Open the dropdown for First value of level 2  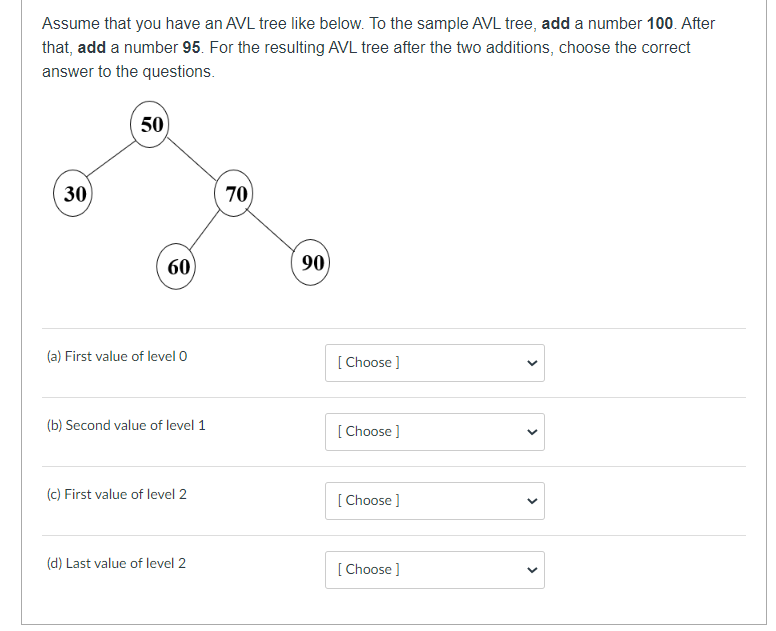pyautogui.click(x=435, y=501)
